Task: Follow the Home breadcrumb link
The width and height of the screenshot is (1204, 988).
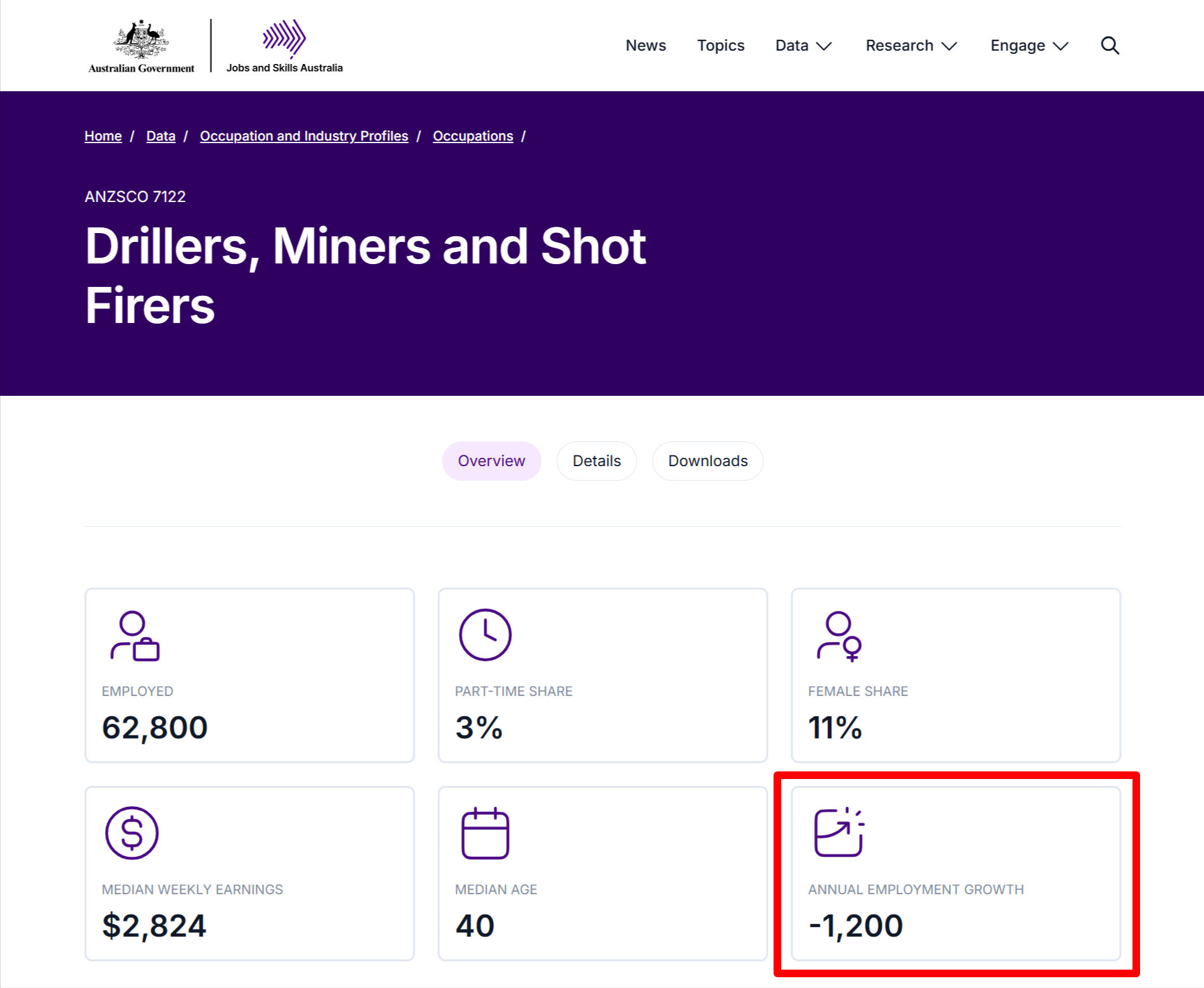Action: pos(103,136)
